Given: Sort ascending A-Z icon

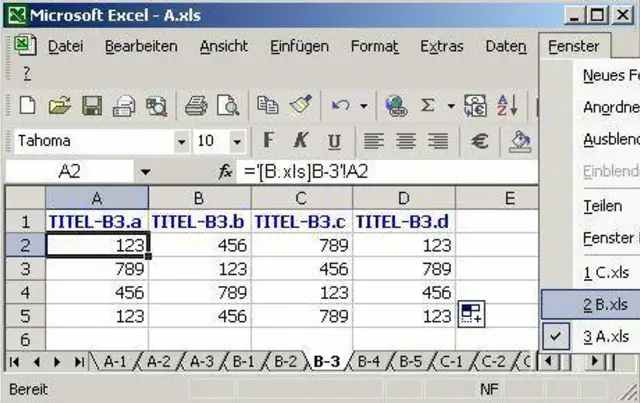Looking at the screenshot, I should pyautogui.click(x=507, y=106).
